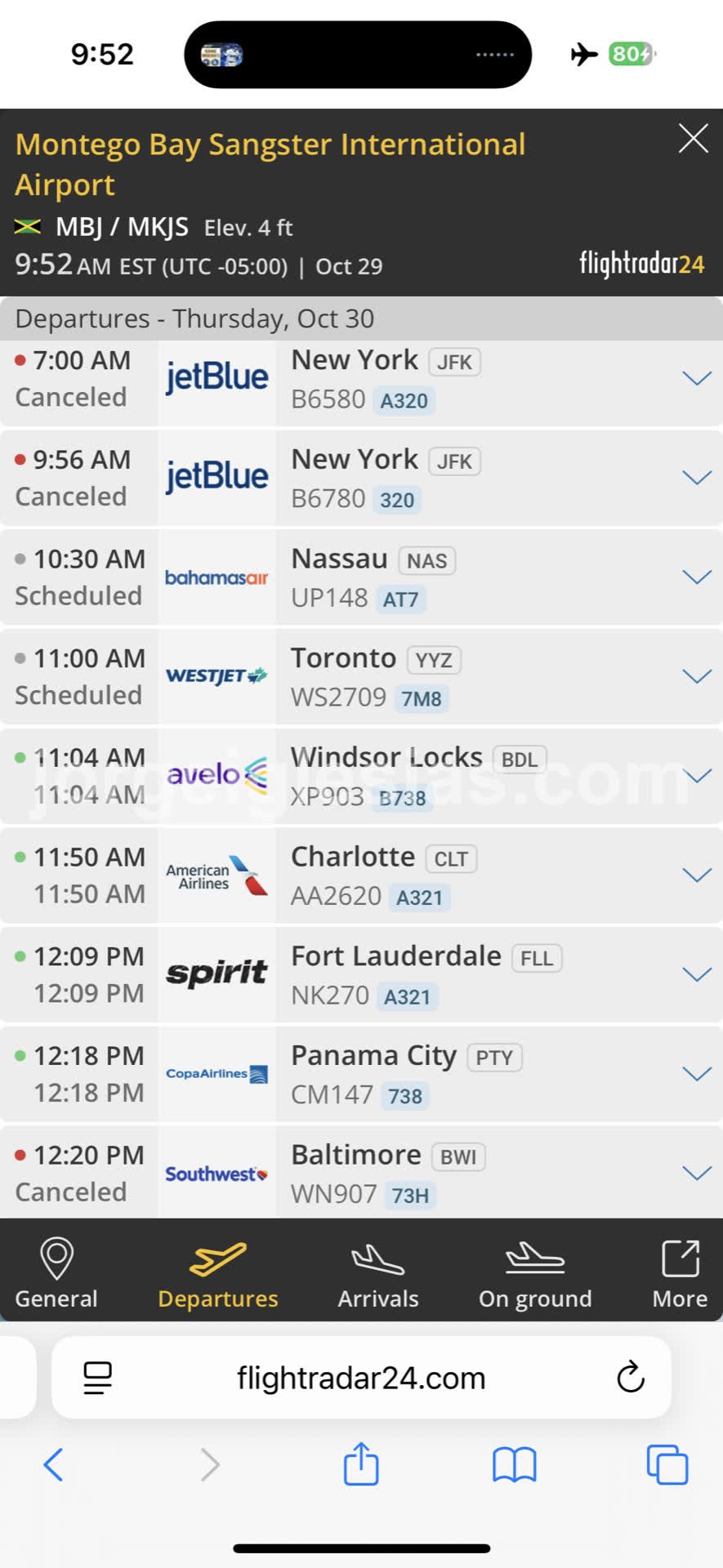Select the Departures plane icon
The image size is (723, 1568).
(217, 1259)
